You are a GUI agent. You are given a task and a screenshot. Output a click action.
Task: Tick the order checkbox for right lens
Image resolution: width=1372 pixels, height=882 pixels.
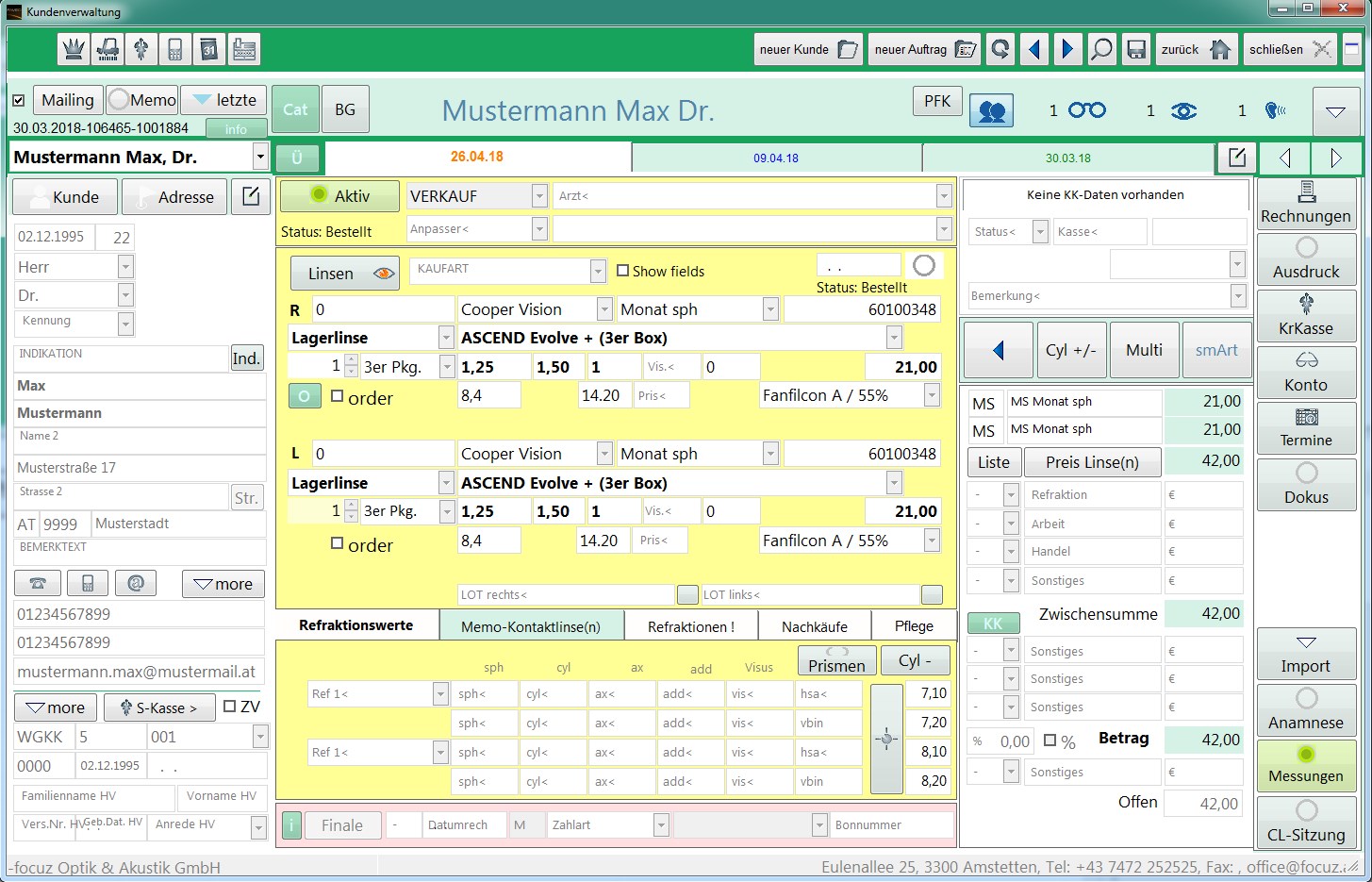(x=338, y=397)
